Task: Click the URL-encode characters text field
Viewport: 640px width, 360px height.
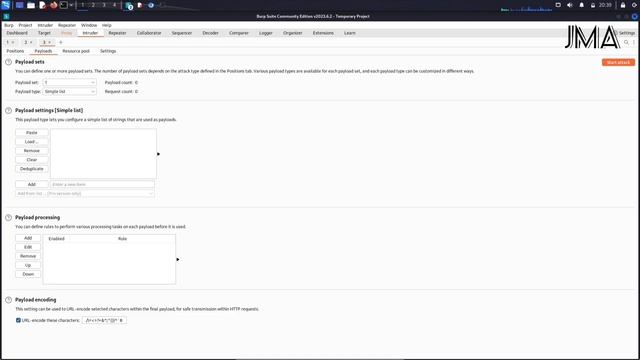Action: (x=104, y=320)
